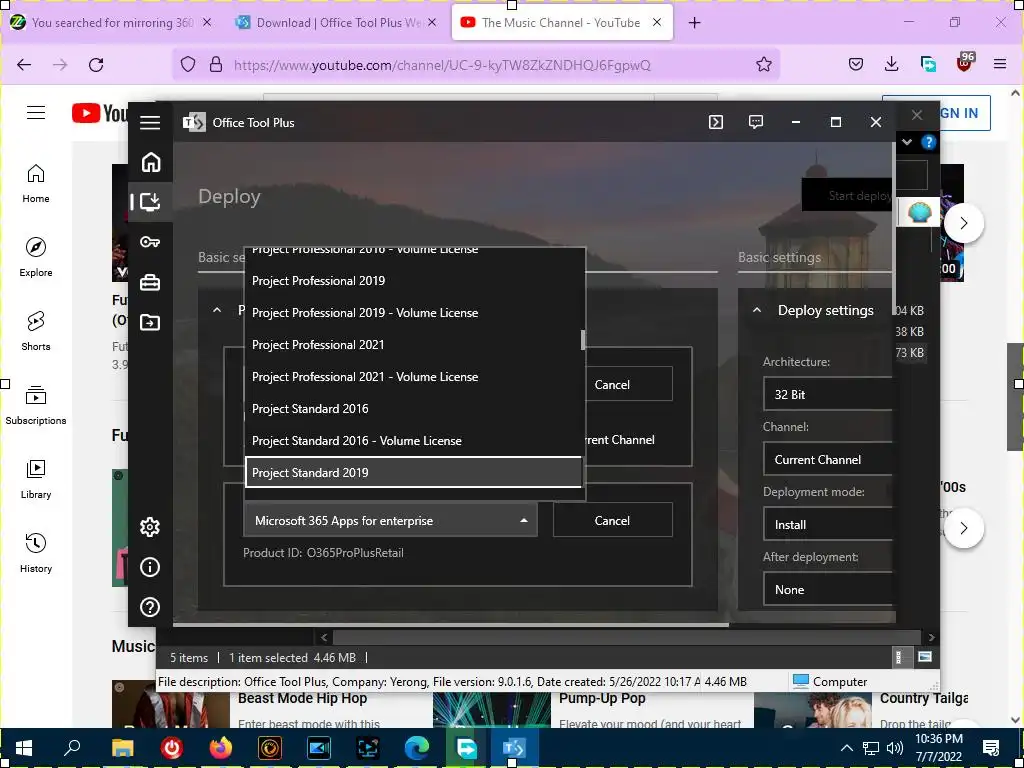Image resolution: width=1024 pixels, height=768 pixels.
Task: Go back to the previous page
Action: (24, 65)
